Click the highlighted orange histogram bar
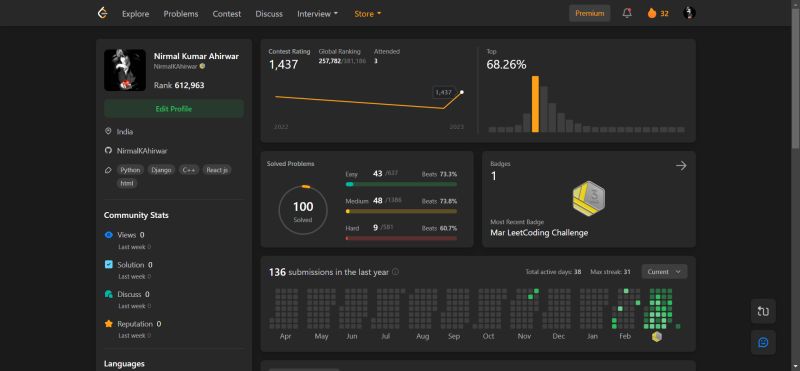The height and width of the screenshot is (371, 800). tap(535, 104)
